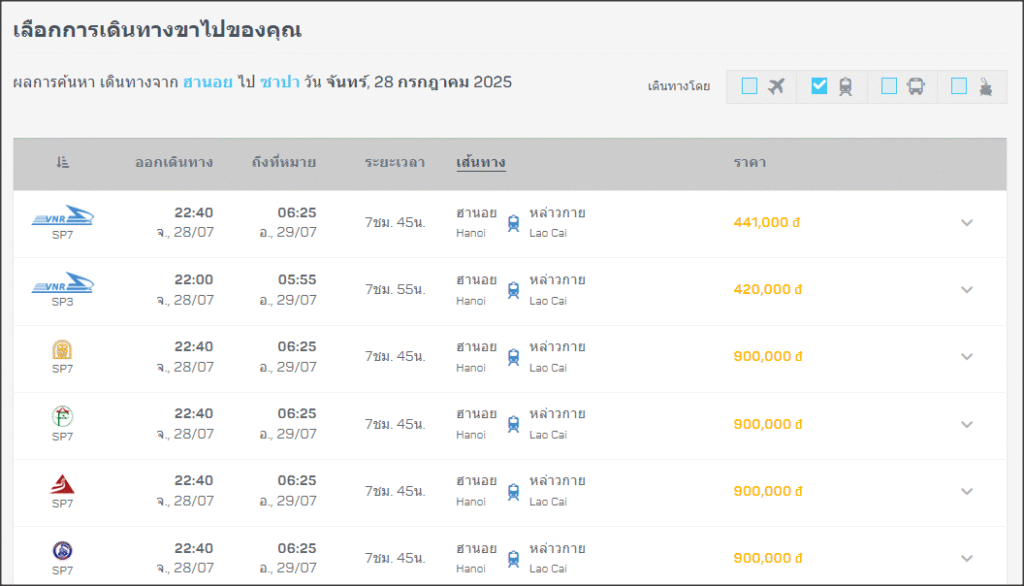Sort results by ระยะเวลา column header
This screenshot has width=1024, height=586.
[x=395, y=162]
